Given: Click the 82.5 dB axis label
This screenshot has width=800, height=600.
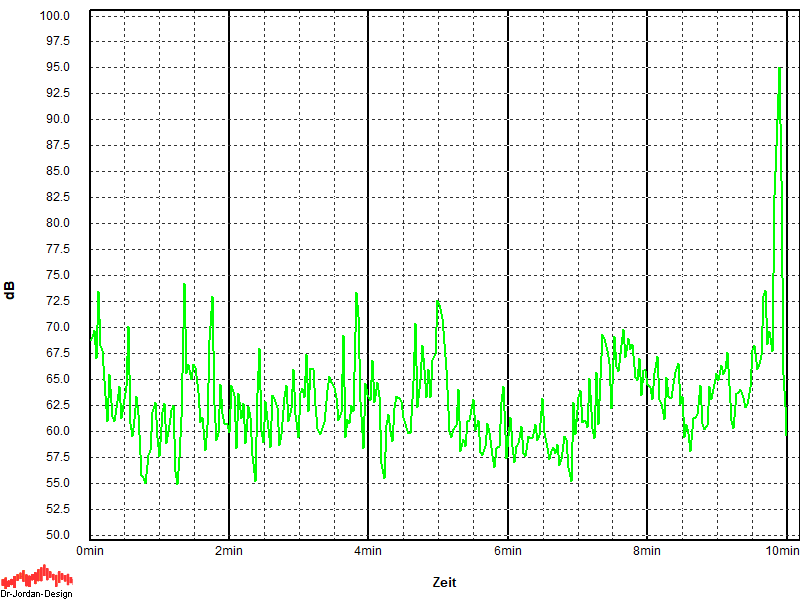Looking at the screenshot, I should coord(56,197).
